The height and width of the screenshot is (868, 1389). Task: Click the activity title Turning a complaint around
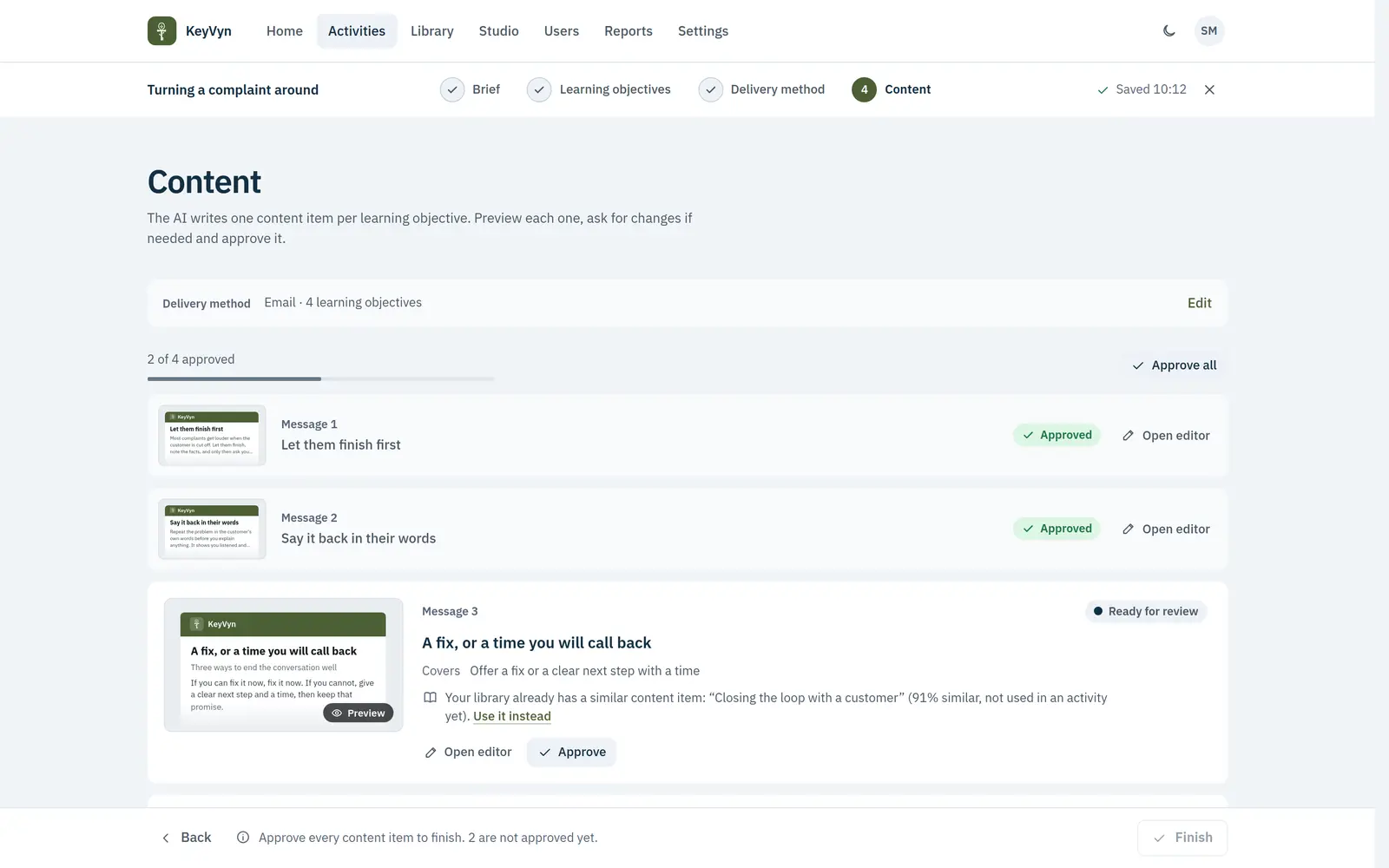[233, 89]
